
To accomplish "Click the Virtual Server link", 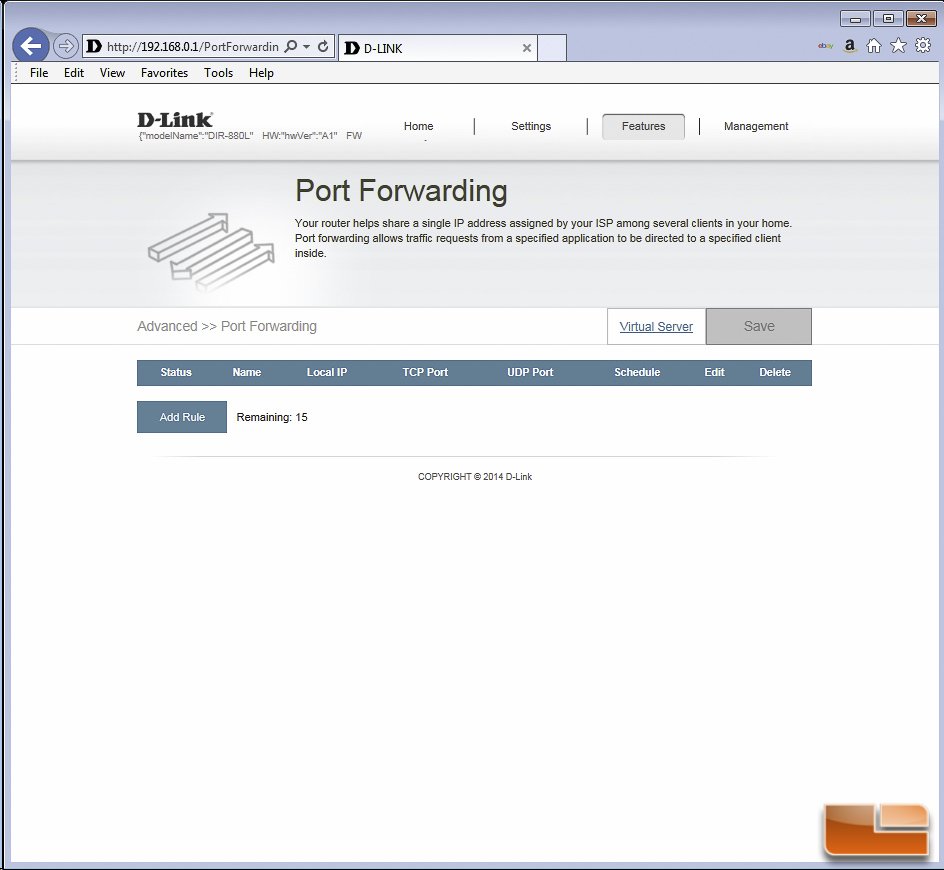I will pos(656,326).
